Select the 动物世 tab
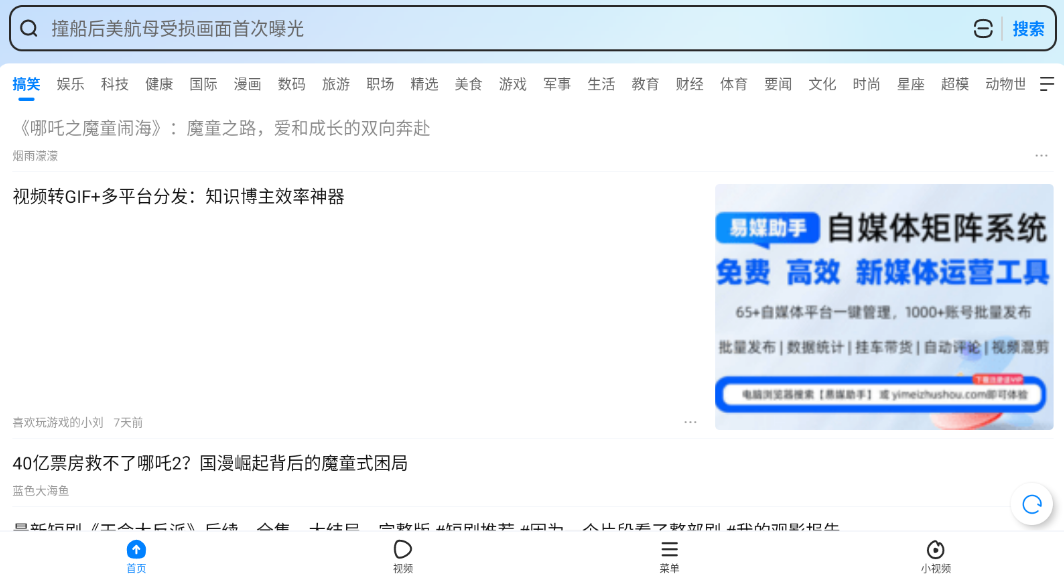The width and height of the screenshot is (1064, 577). 1006,84
